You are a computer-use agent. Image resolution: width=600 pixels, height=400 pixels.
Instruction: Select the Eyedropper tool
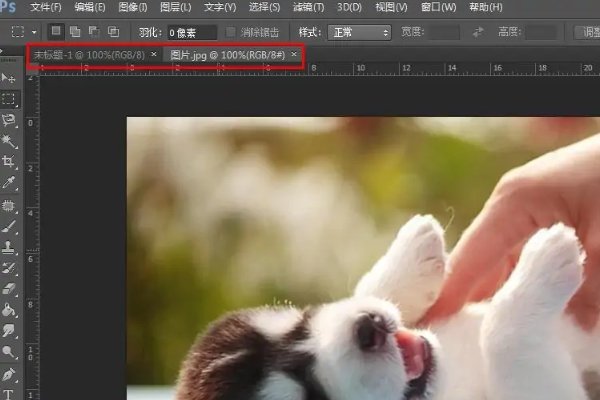[8, 183]
